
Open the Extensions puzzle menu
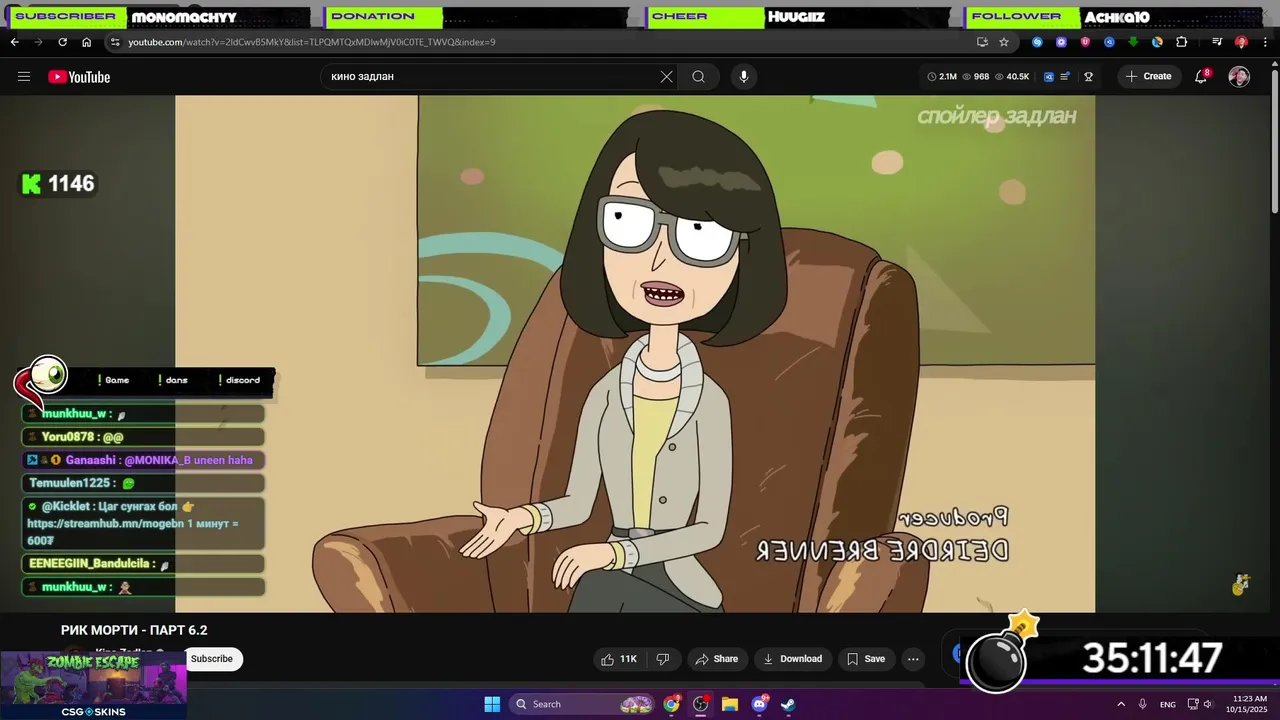pos(1181,42)
